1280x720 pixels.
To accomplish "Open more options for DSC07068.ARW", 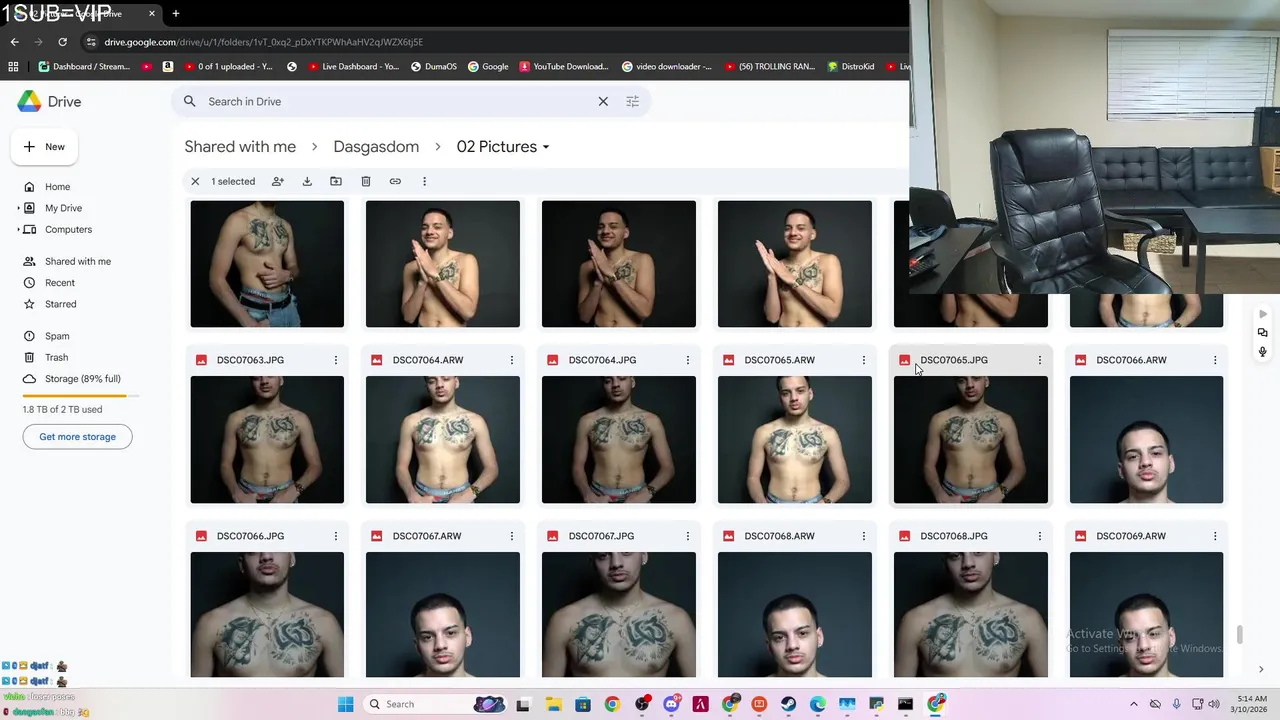I will click(x=864, y=536).
